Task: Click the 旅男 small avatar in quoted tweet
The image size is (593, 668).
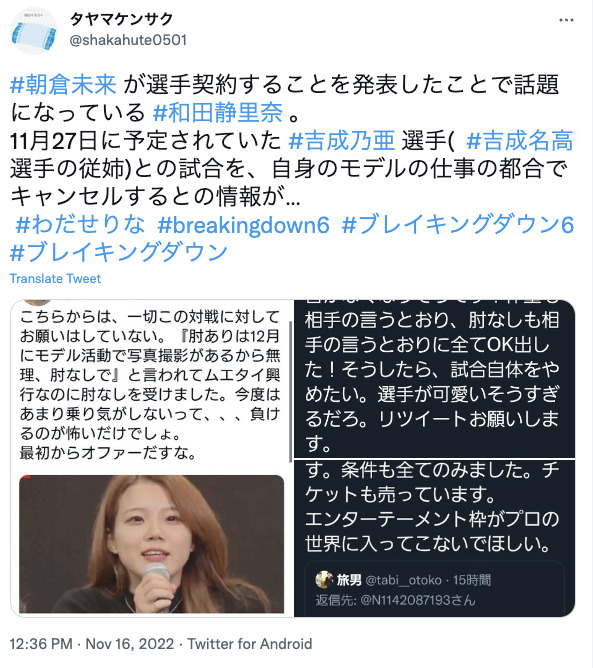Action: pos(324,579)
